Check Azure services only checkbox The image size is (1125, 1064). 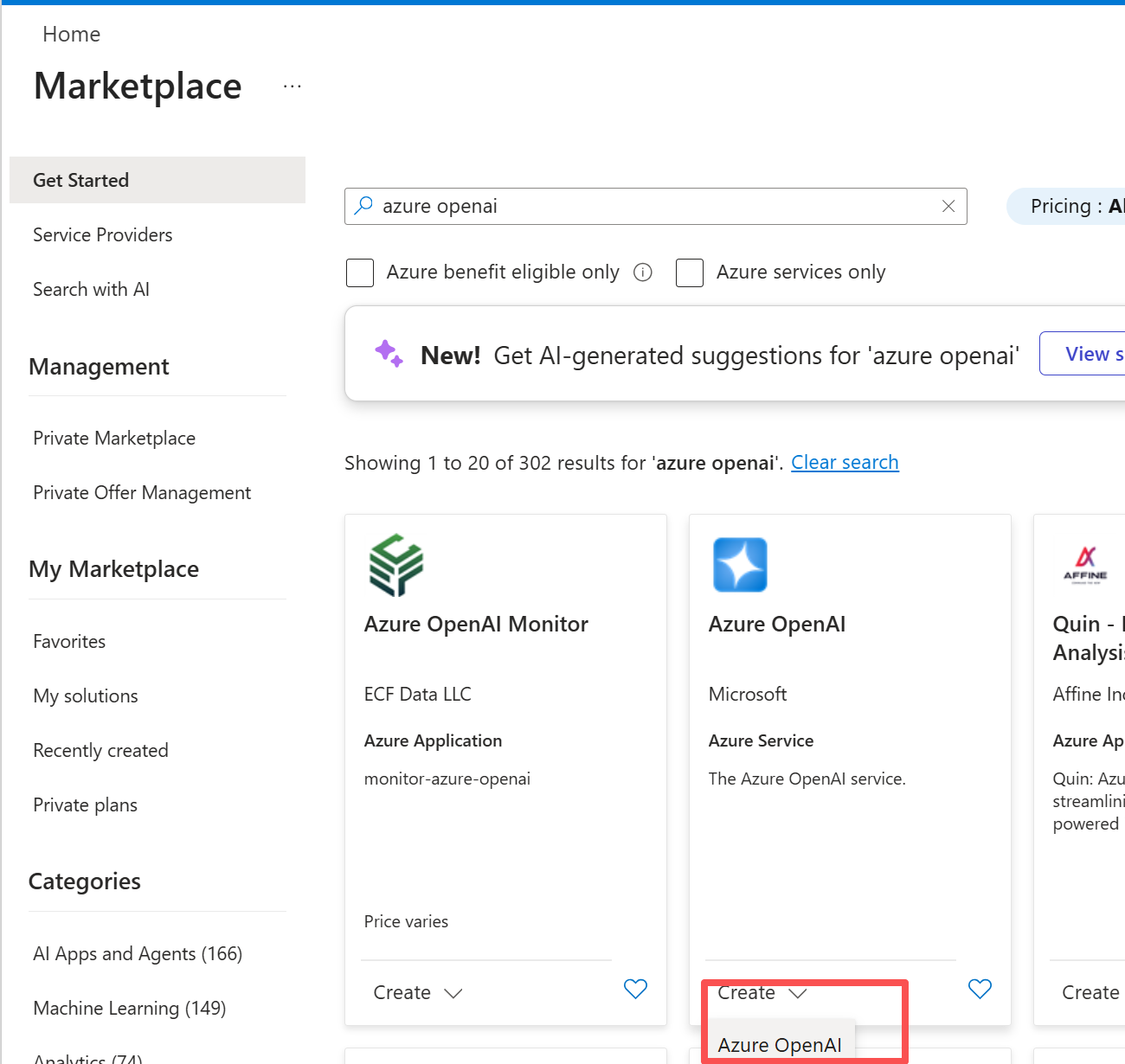[x=690, y=272]
